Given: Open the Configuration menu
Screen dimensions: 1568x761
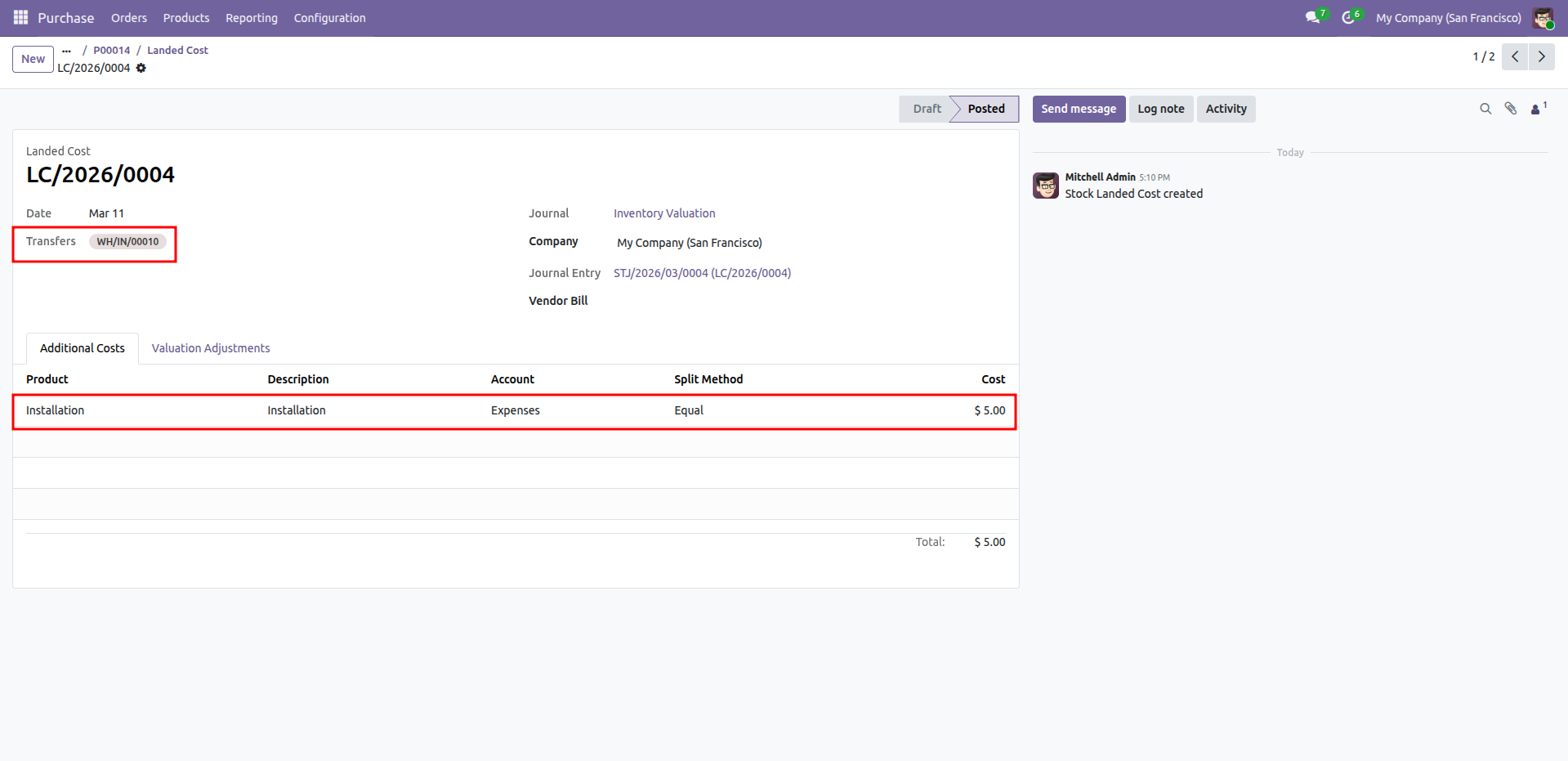Looking at the screenshot, I should tap(329, 18).
